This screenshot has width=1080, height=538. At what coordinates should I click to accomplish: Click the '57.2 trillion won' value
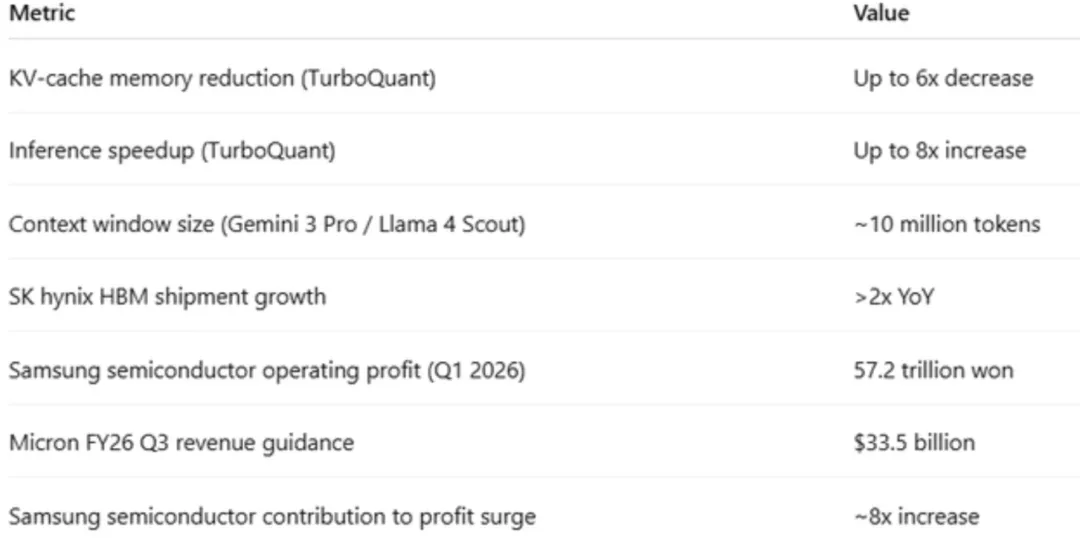pos(933,370)
